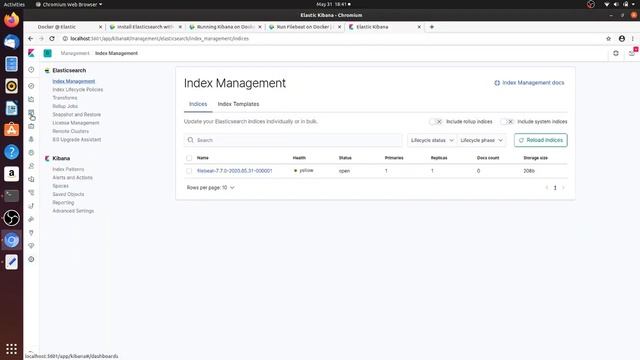Open Index Management docs link
Screen dimensions: 640x360
[529, 82]
